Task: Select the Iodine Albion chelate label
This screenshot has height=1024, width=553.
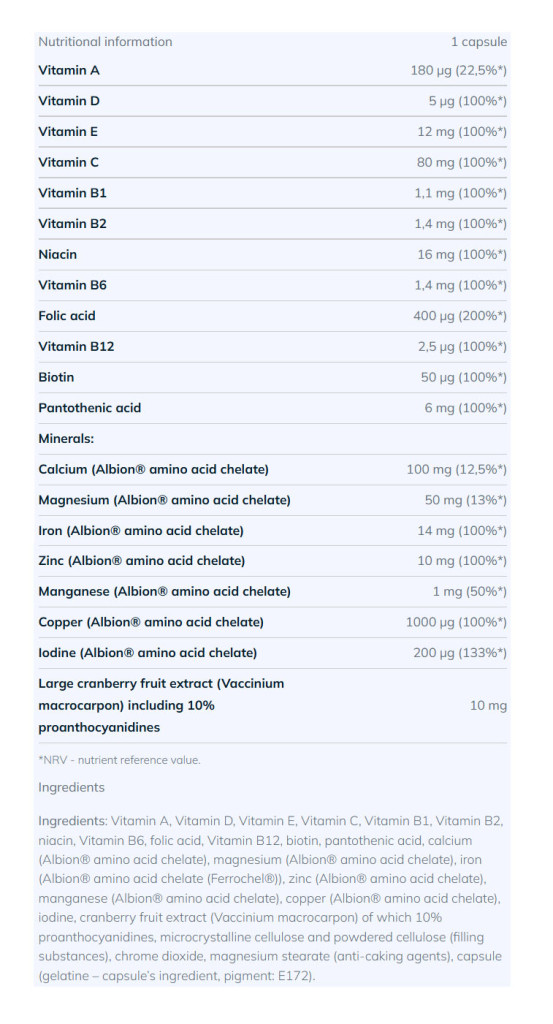Action: coord(148,653)
